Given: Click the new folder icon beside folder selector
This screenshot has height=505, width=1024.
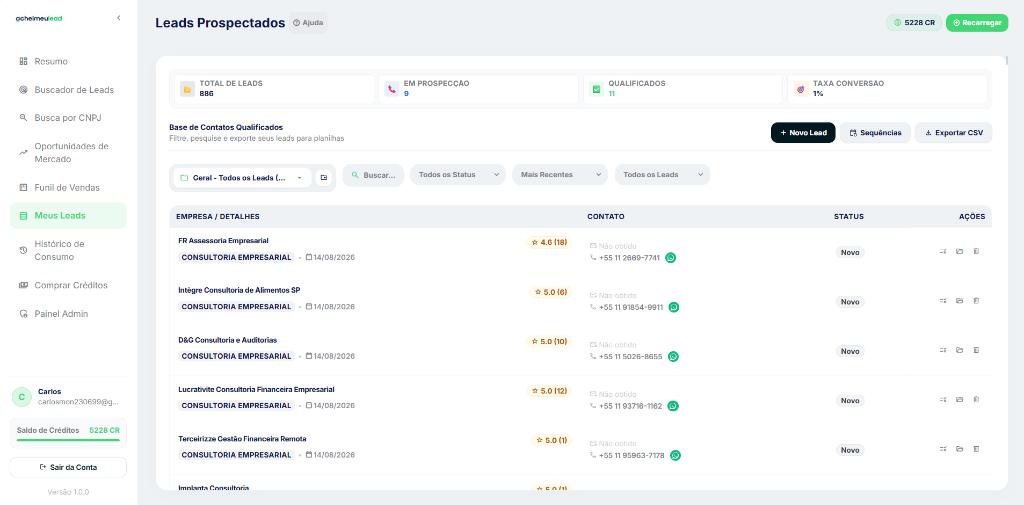Looking at the screenshot, I should click(324, 178).
